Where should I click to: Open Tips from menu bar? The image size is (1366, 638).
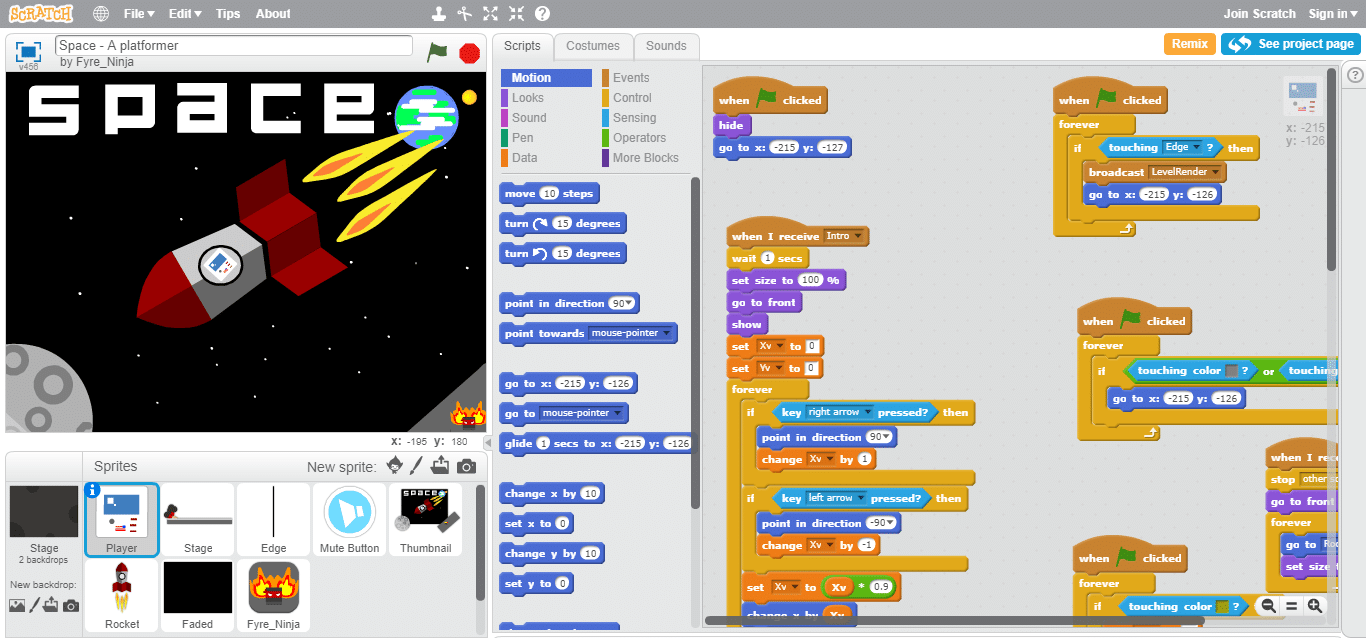point(228,14)
